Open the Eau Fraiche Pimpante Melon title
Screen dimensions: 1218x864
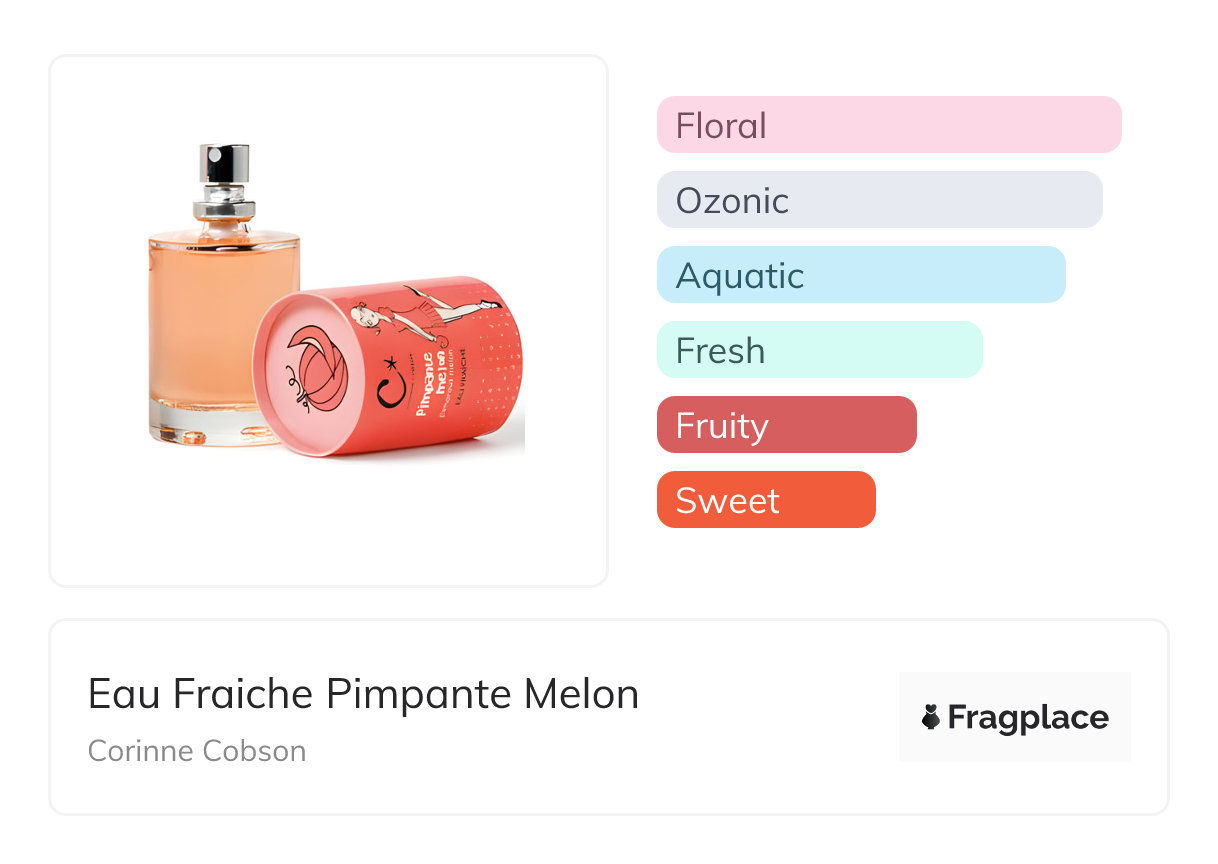[363, 694]
